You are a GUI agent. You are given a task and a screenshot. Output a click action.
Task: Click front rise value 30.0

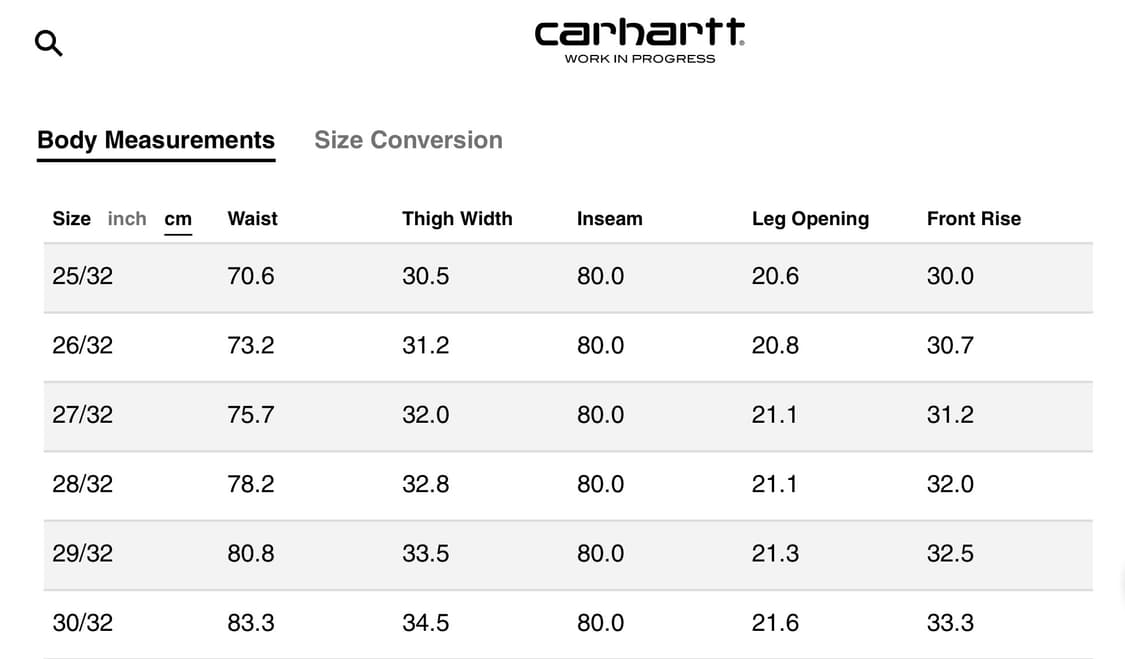[x=950, y=277]
